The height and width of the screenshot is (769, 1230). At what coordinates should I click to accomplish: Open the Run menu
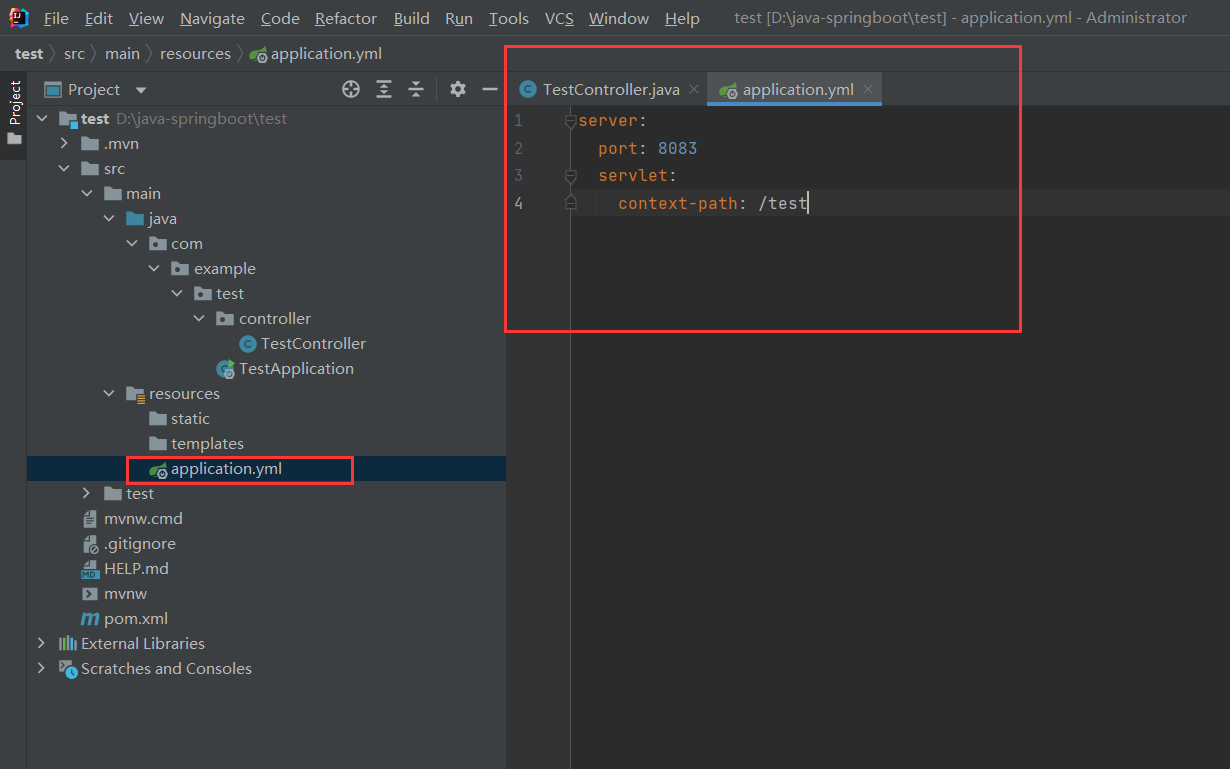459,18
